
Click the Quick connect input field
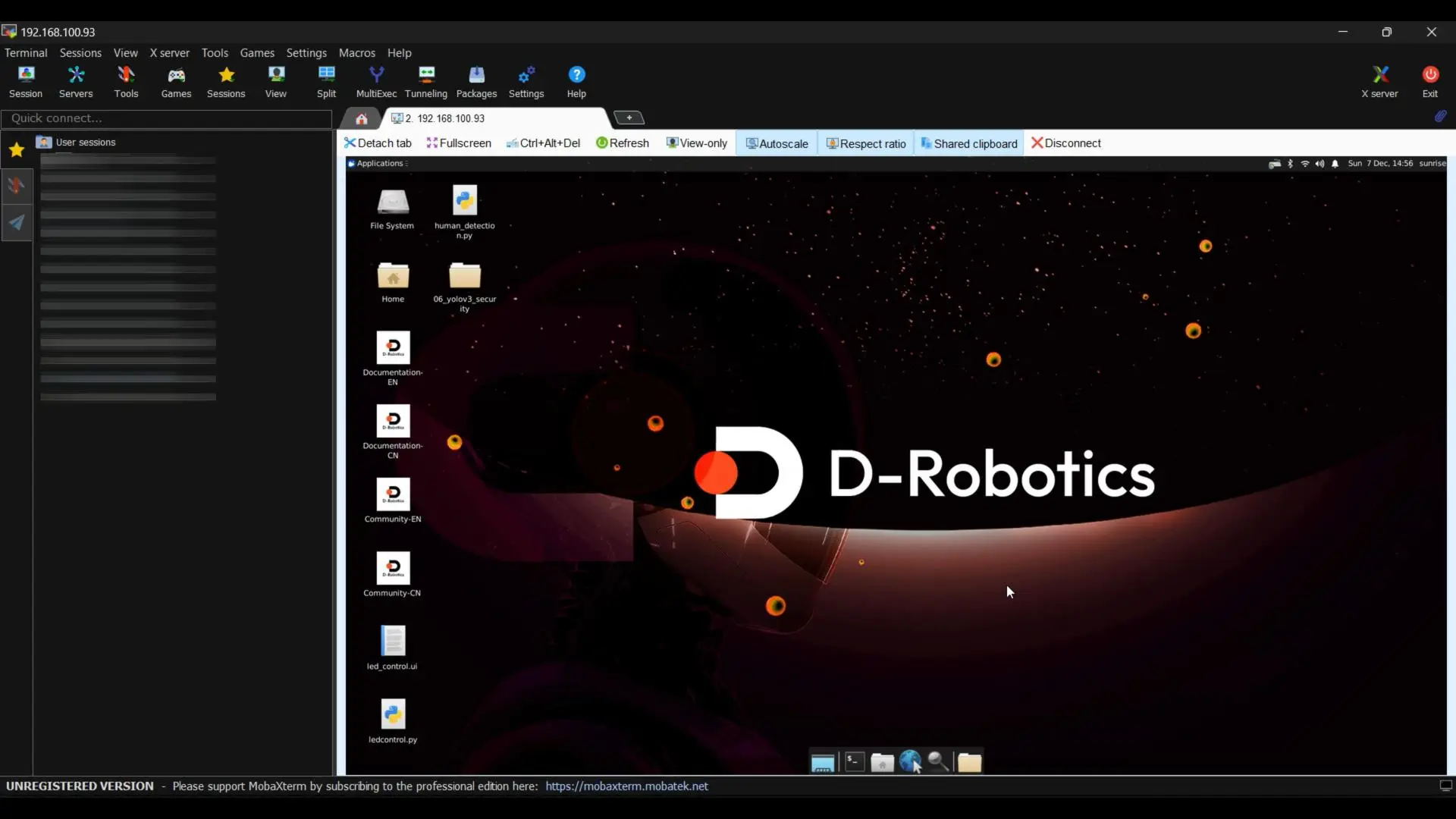[167, 118]
